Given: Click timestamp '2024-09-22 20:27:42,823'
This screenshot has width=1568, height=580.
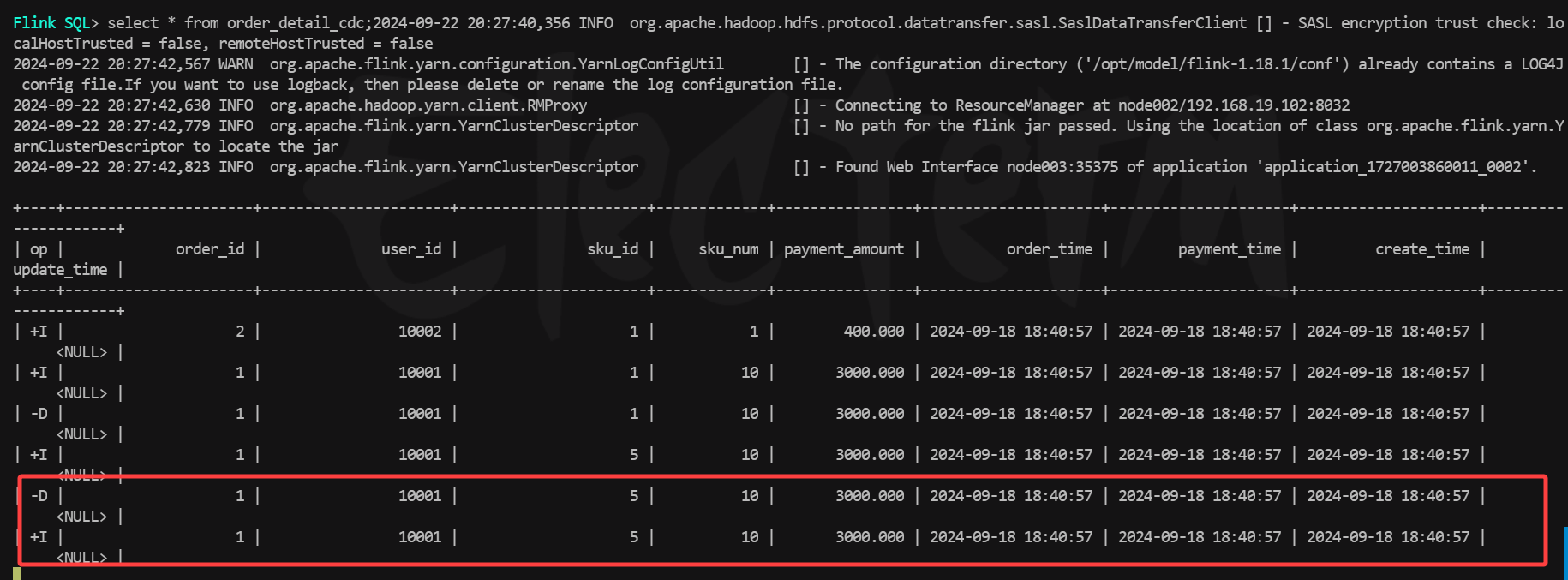Looking at the screenshot, I should 111,167.
